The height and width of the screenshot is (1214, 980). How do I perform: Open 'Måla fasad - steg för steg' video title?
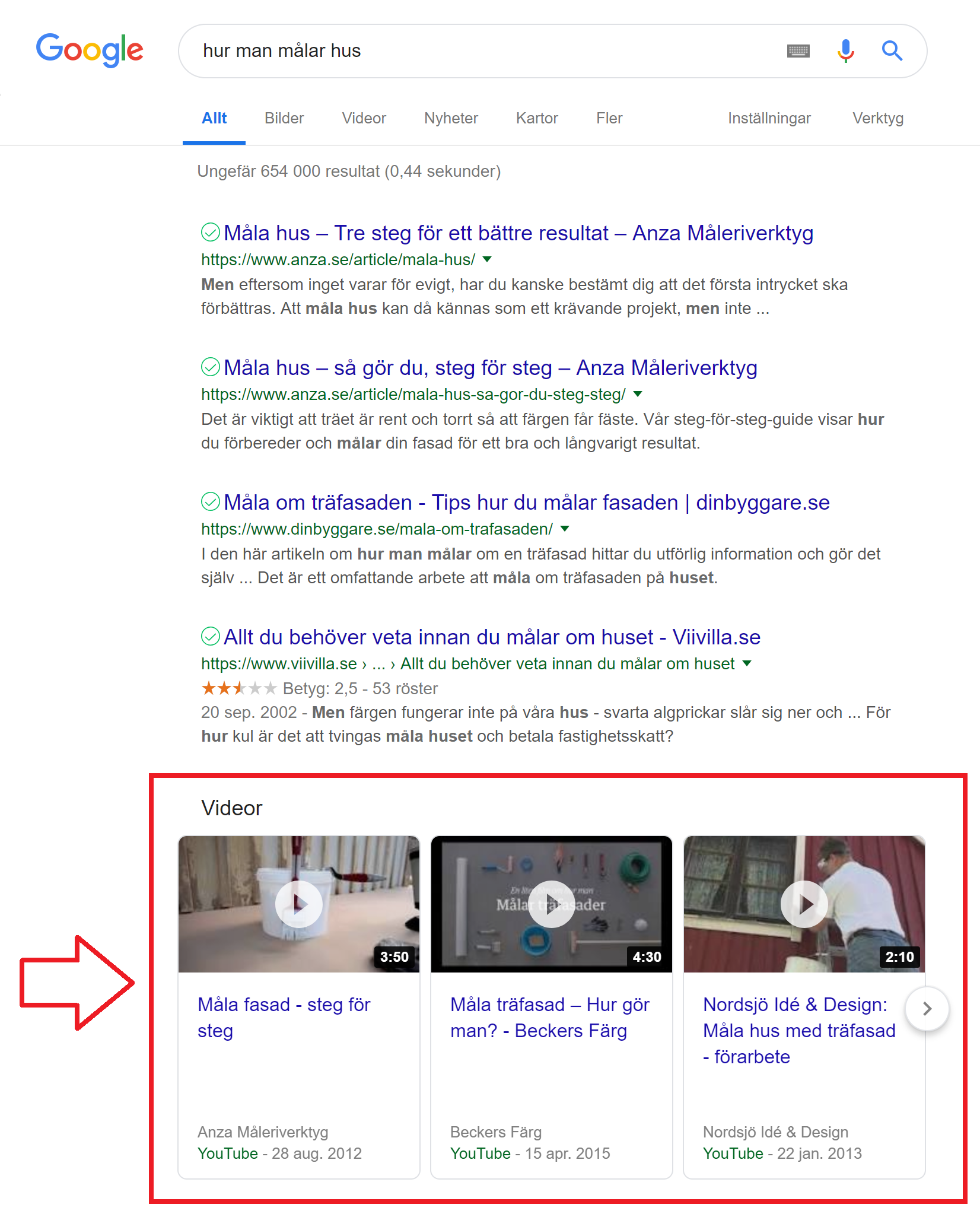tap(284, 1017)
